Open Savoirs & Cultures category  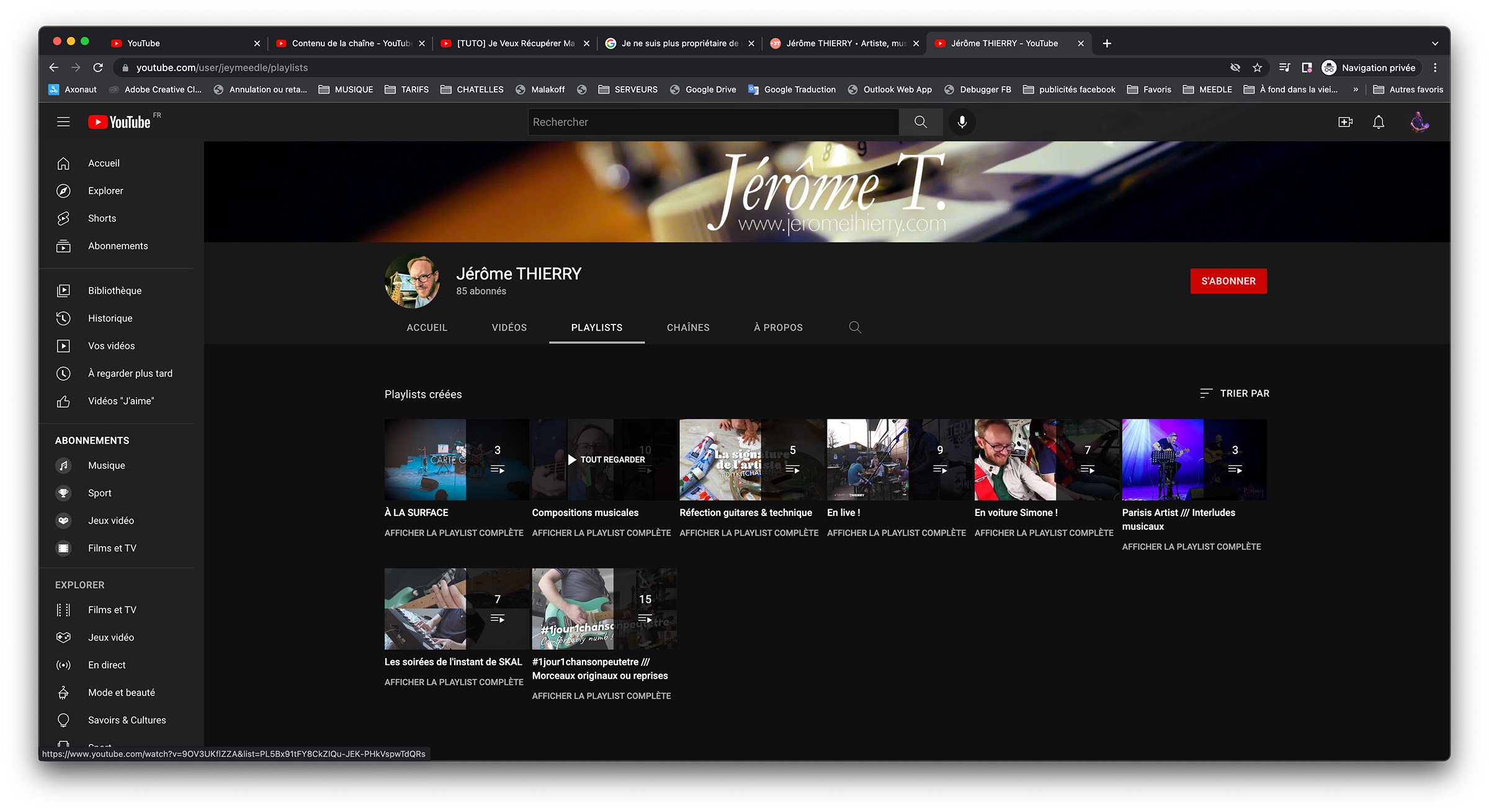point(122,720)
